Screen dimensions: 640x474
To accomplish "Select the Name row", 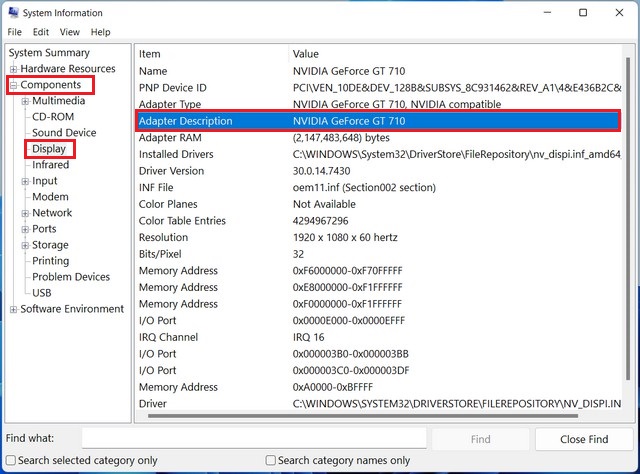I will pos(378,71).
